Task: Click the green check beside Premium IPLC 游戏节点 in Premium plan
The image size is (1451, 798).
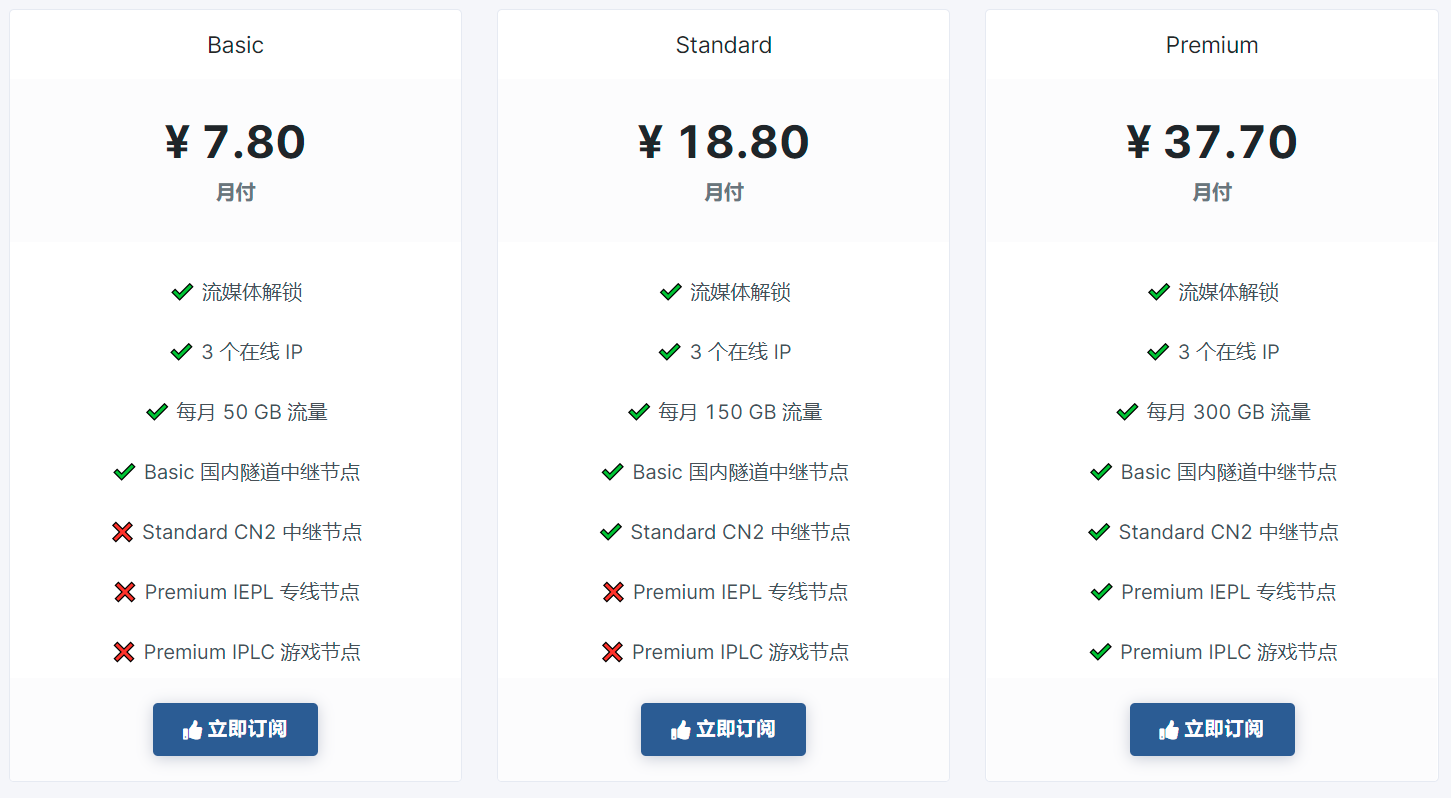Action: point(1101,652)
